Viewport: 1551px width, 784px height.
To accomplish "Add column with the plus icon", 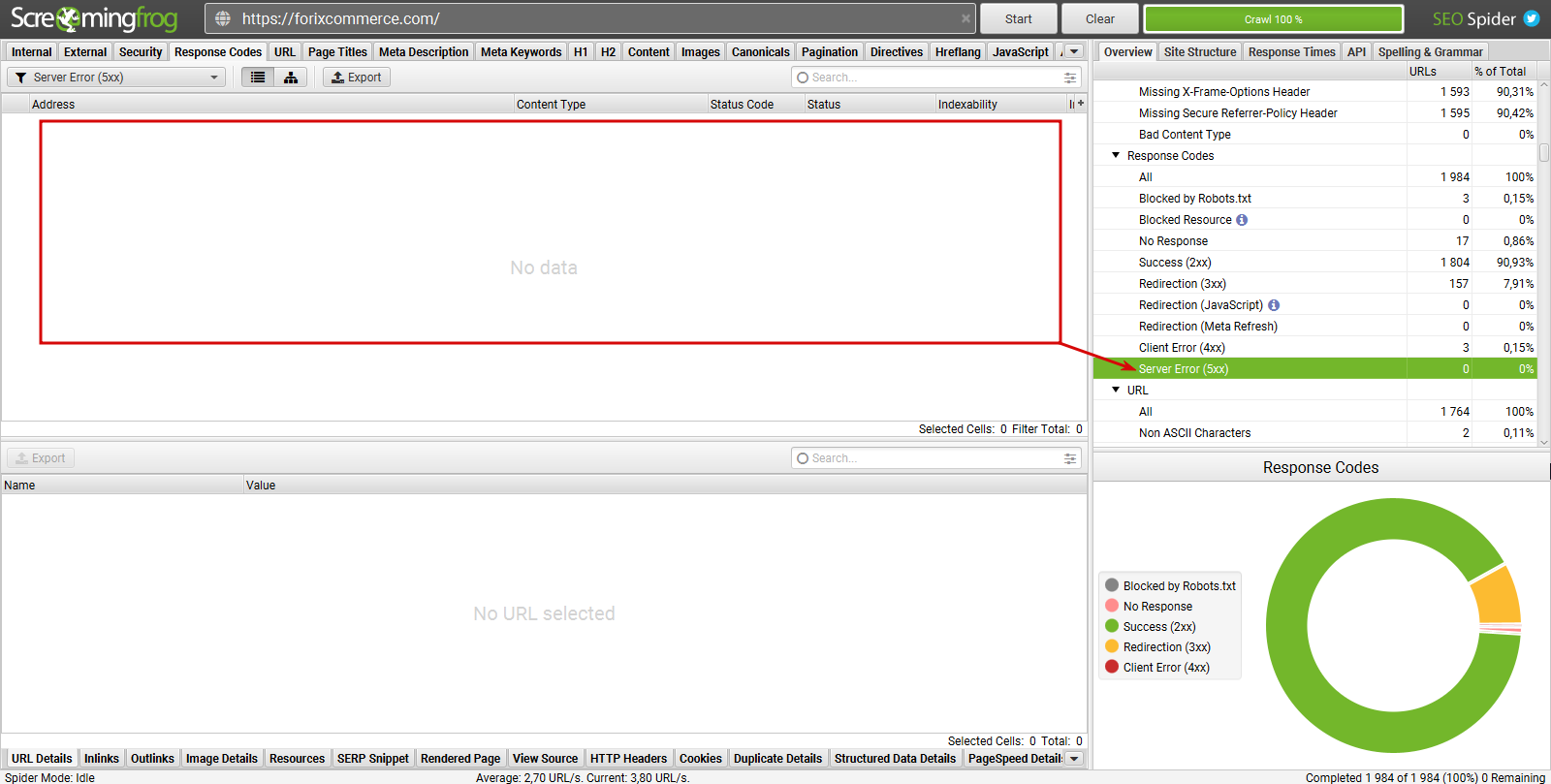I will click(x=1081, y=103).
